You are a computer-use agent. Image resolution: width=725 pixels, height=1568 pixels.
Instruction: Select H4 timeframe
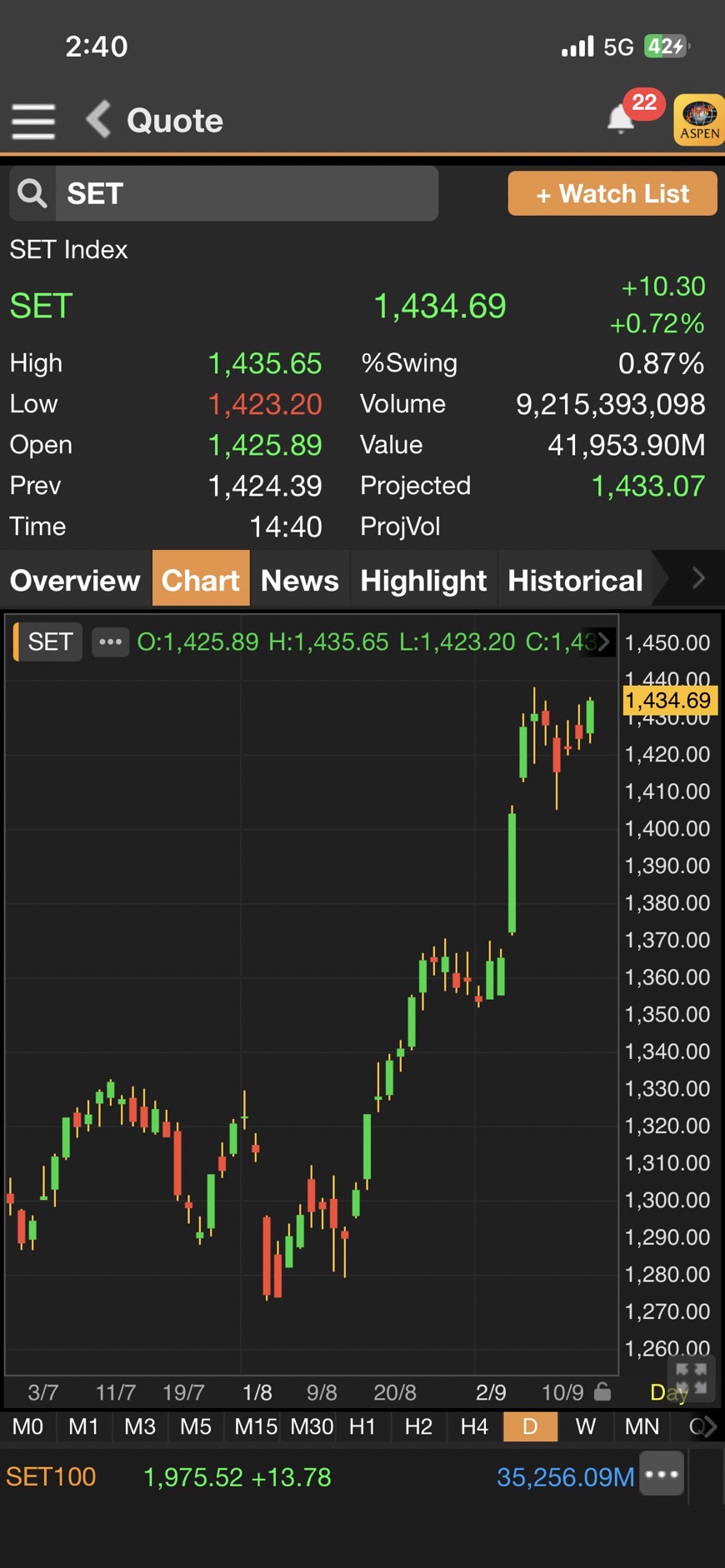tap(474, 1426)
